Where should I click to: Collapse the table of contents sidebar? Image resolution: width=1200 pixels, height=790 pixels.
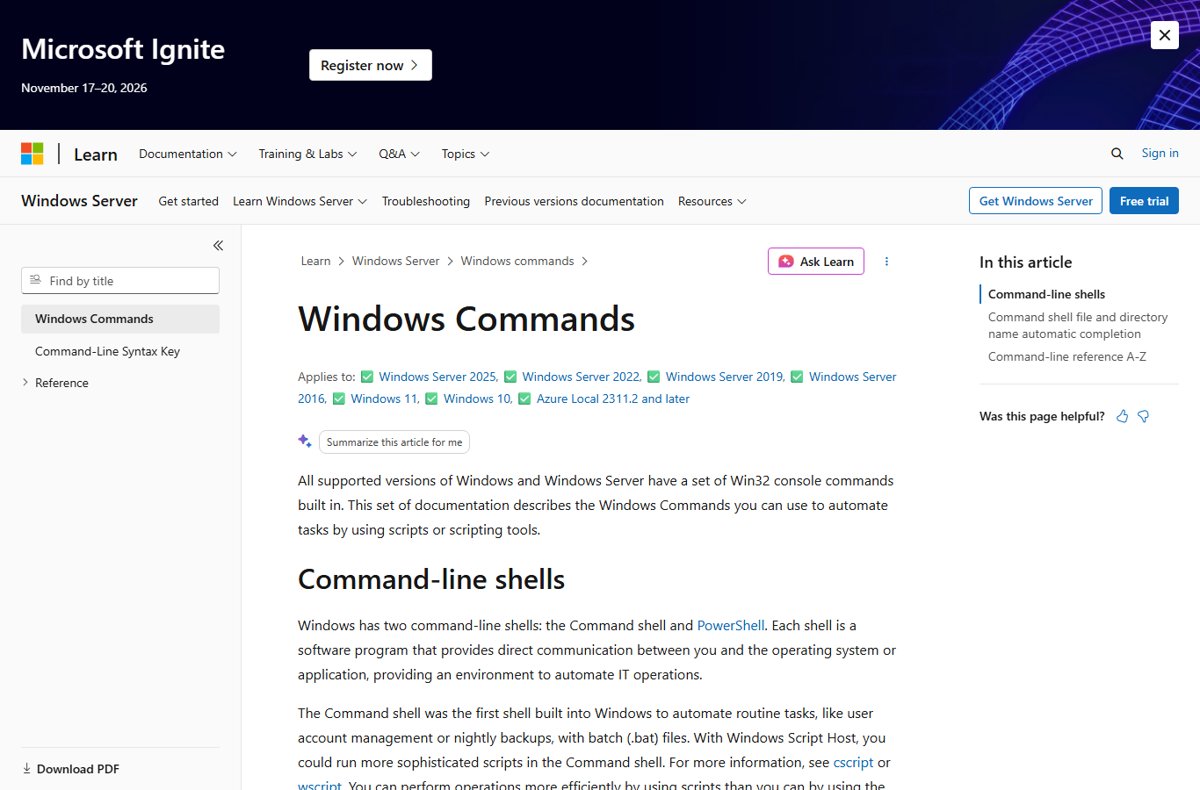[218, 246]
